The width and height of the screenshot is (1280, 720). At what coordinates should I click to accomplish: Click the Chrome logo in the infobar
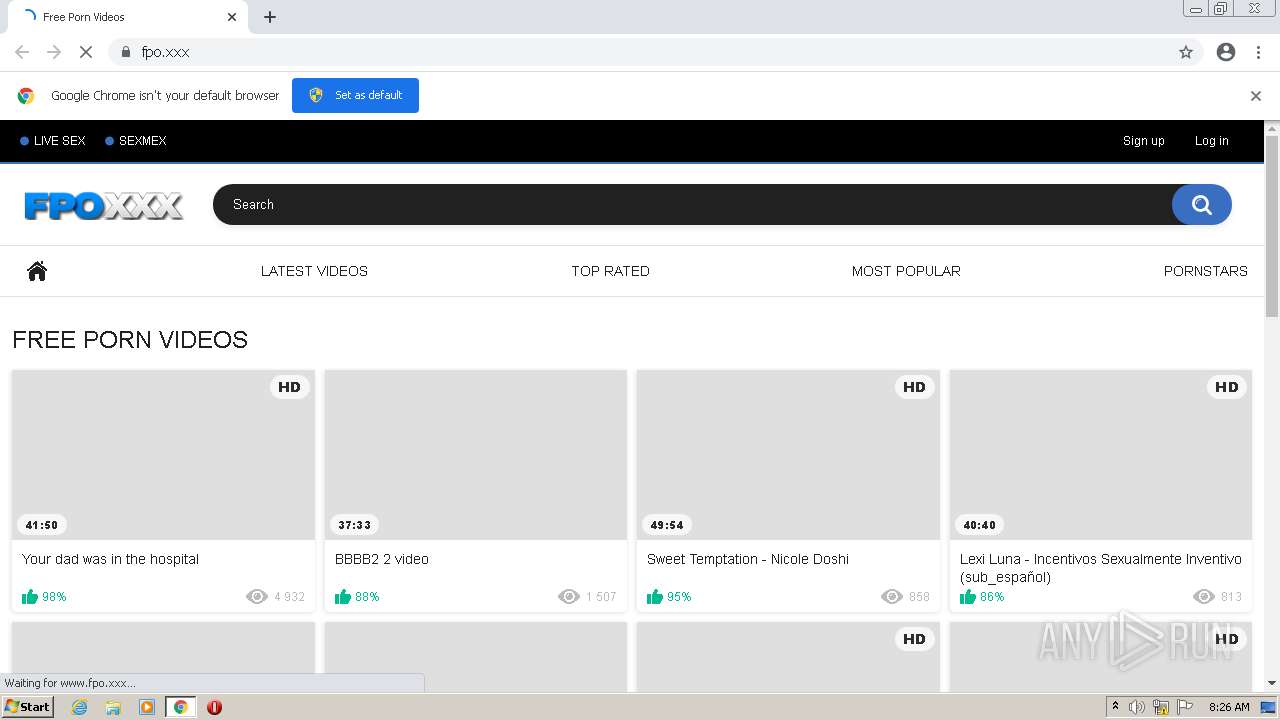(x=26, y=96)
